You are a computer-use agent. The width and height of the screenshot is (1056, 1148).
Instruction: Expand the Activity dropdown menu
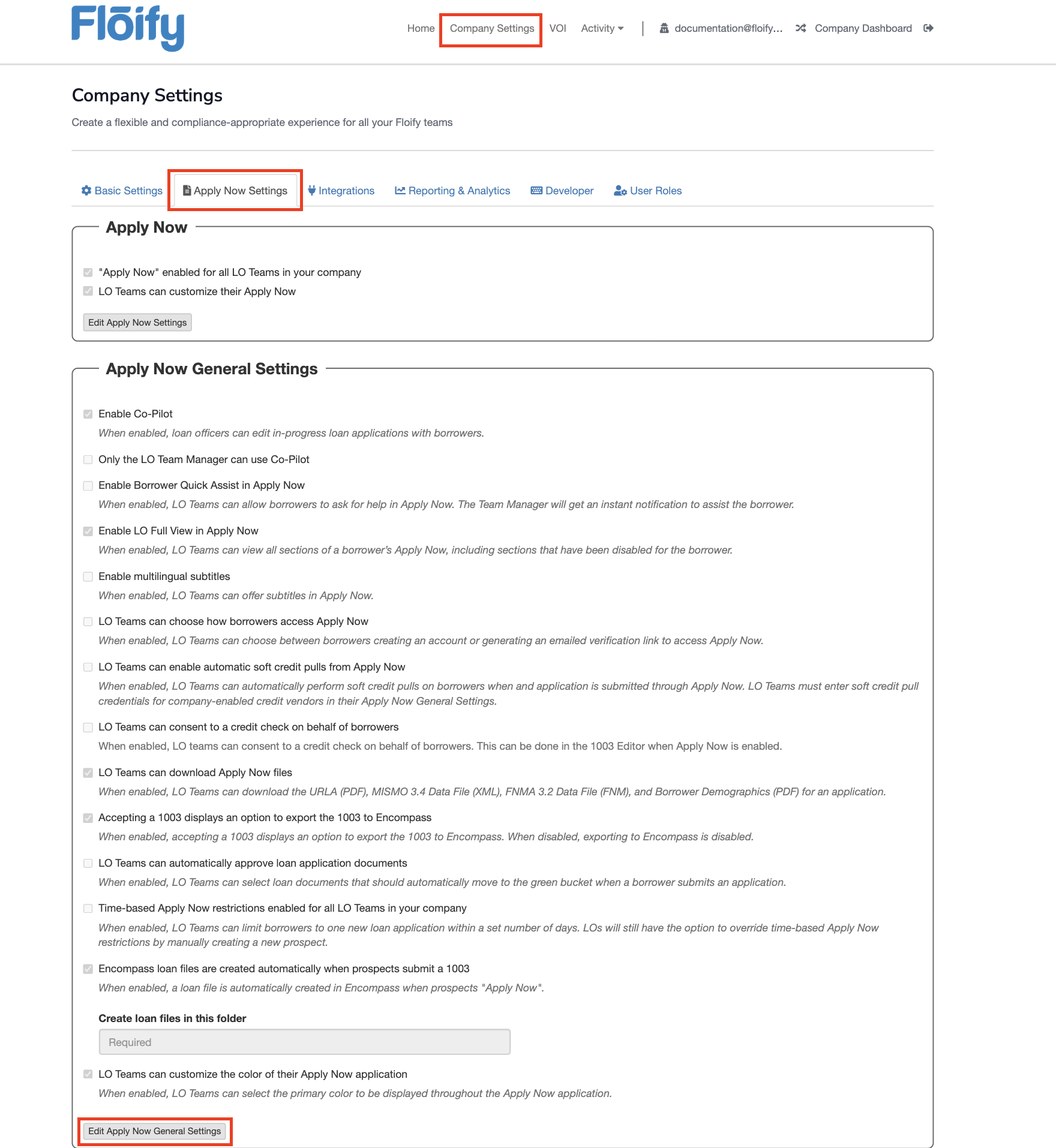(x=602, y=28)
